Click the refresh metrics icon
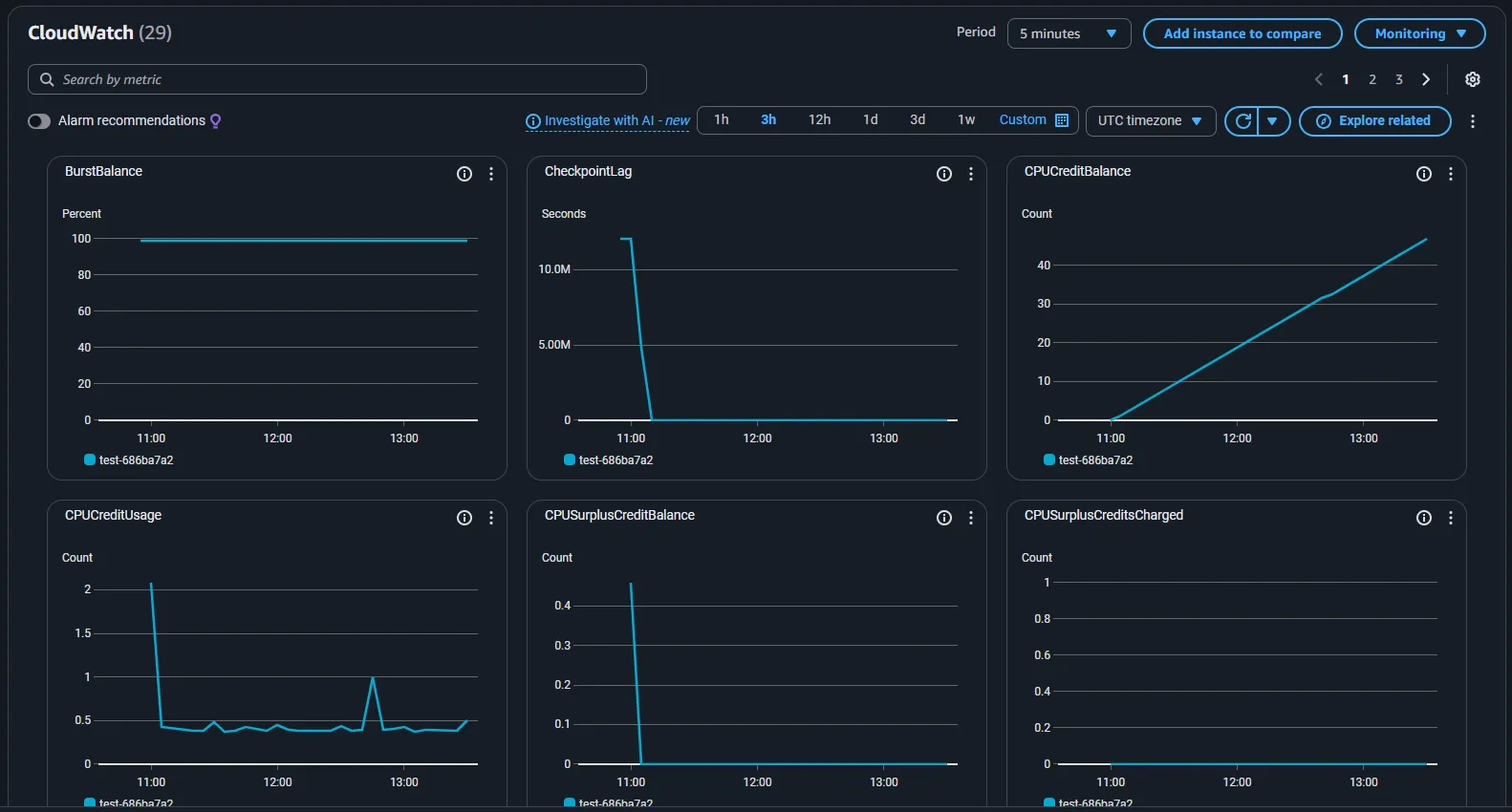Image resolution: width=1512 pixels, height=812 pixels. tap(1242, 121)
